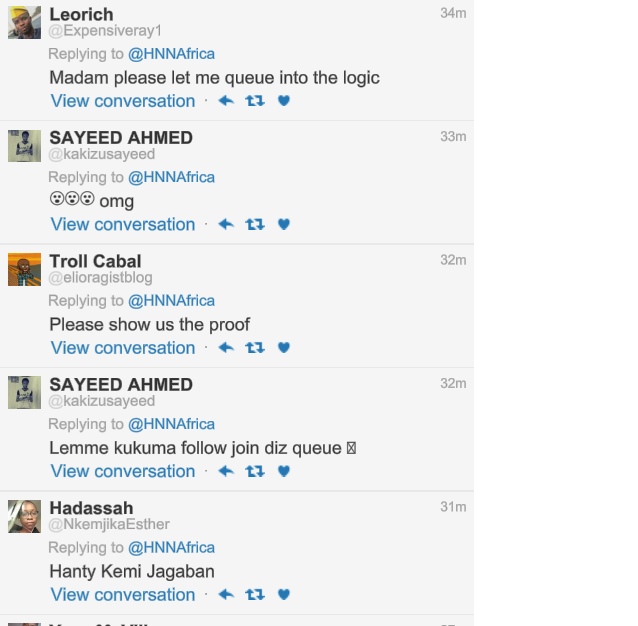Screen dimensions: 638x626
Task: Reply to Hadassah's tweet
Action: (x=226, y=595)
